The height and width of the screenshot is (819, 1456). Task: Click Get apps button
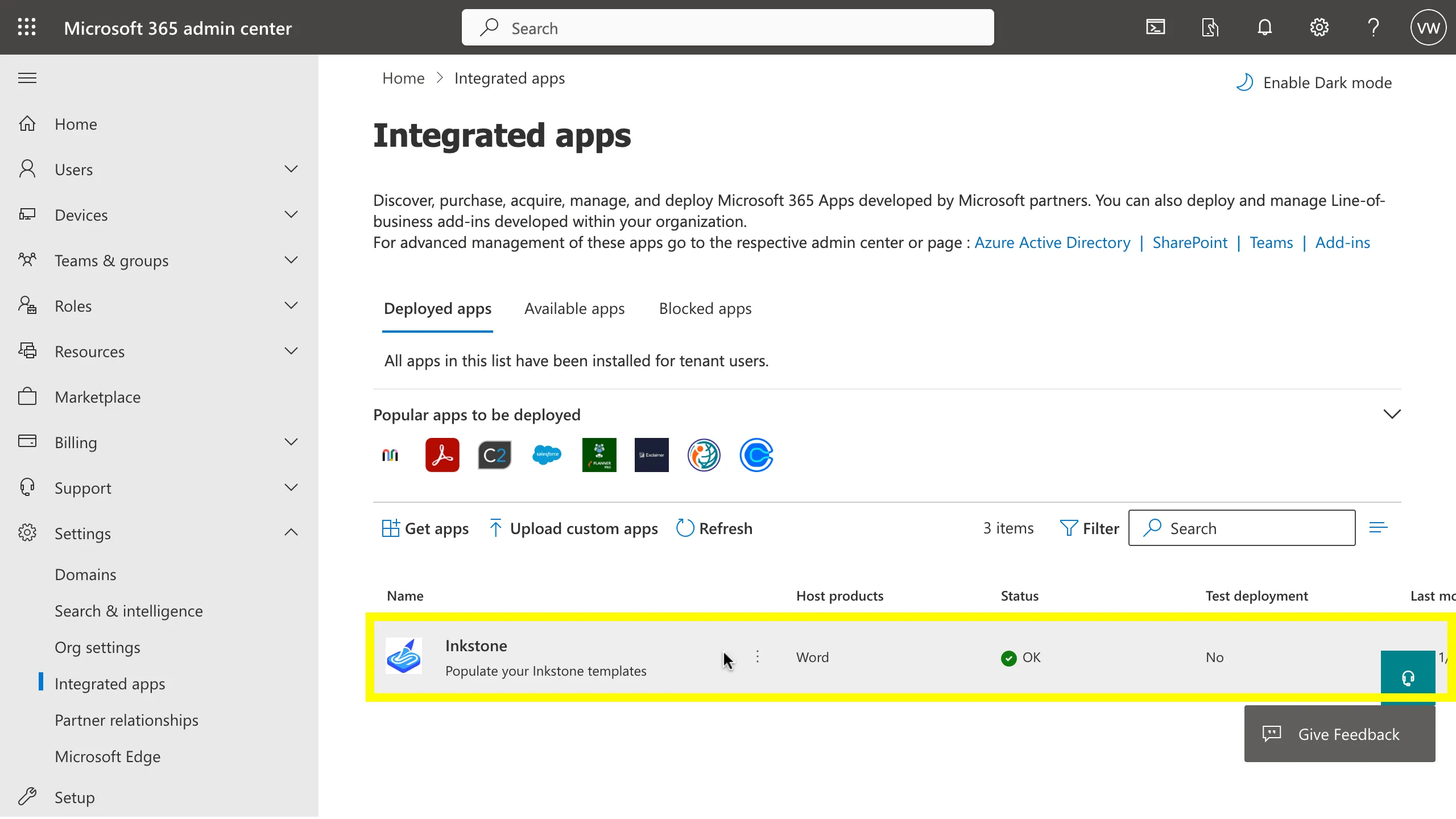(425, 529)
